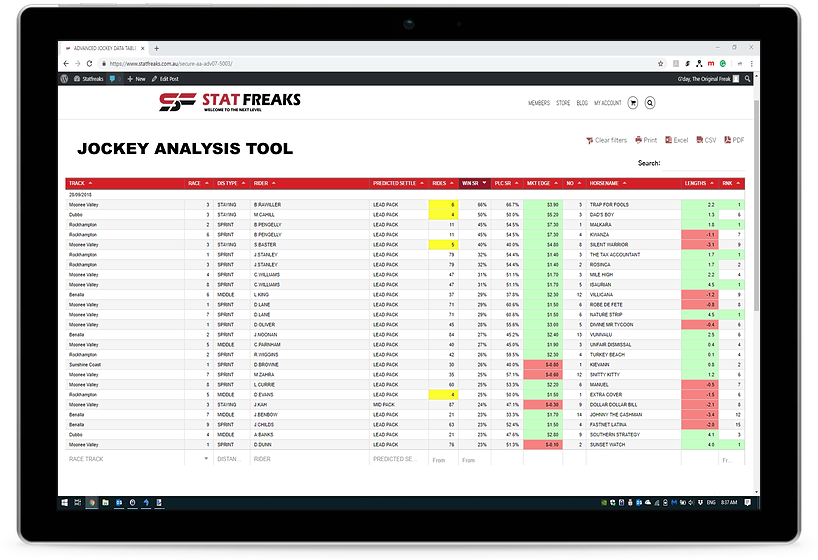Image resolution: width=818 pixels, height=560 pixels.
Task: Click the RIDER filter input
Action: [309, 459]
